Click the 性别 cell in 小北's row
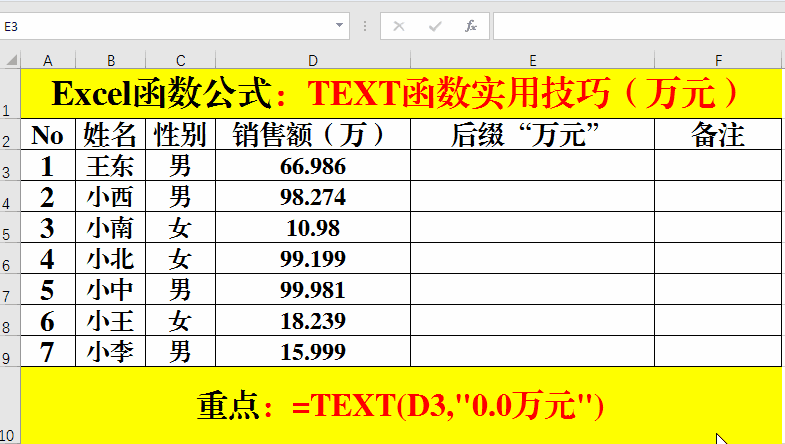 click(x=181, y=258)
